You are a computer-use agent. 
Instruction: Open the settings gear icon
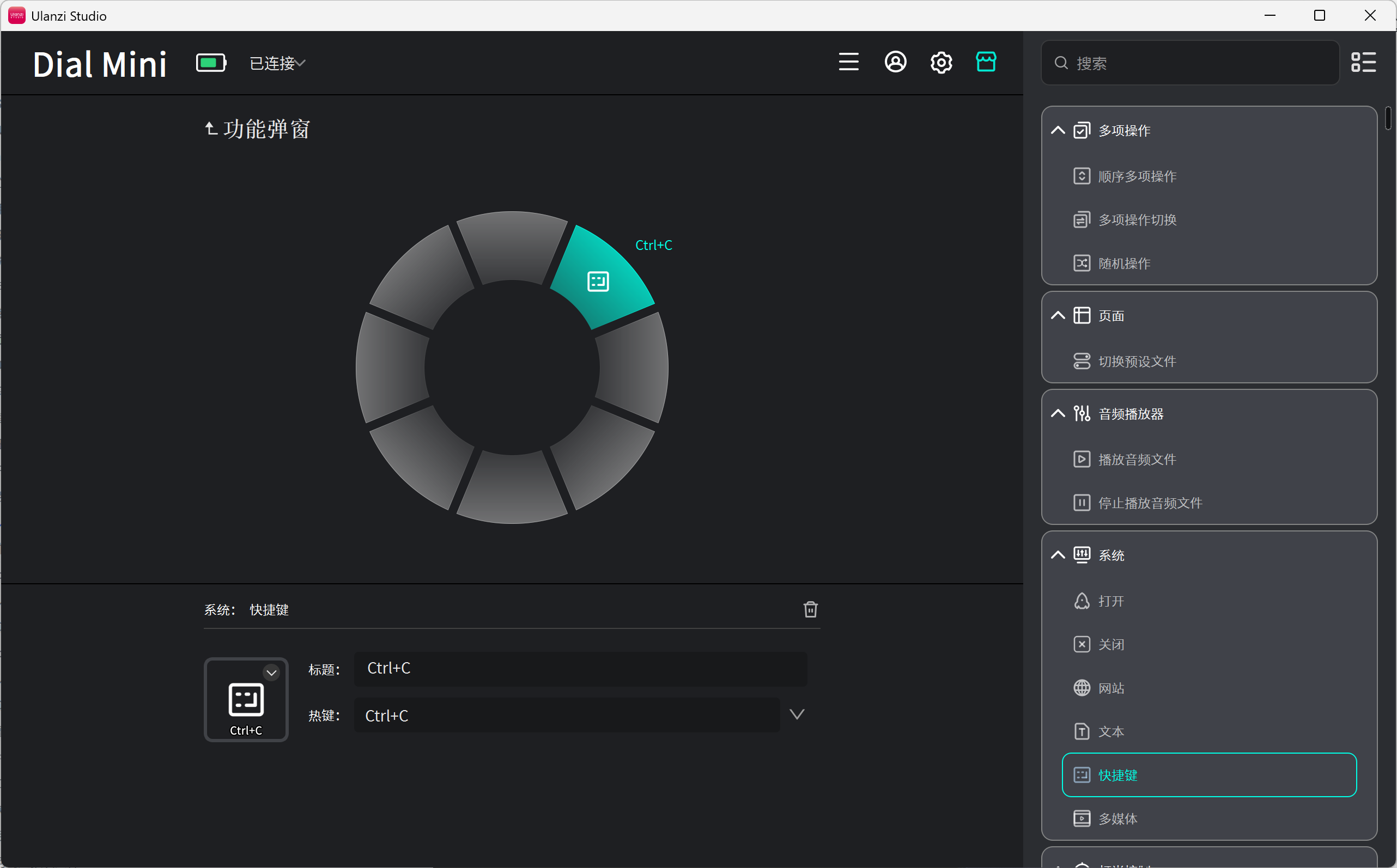[941, 62]
